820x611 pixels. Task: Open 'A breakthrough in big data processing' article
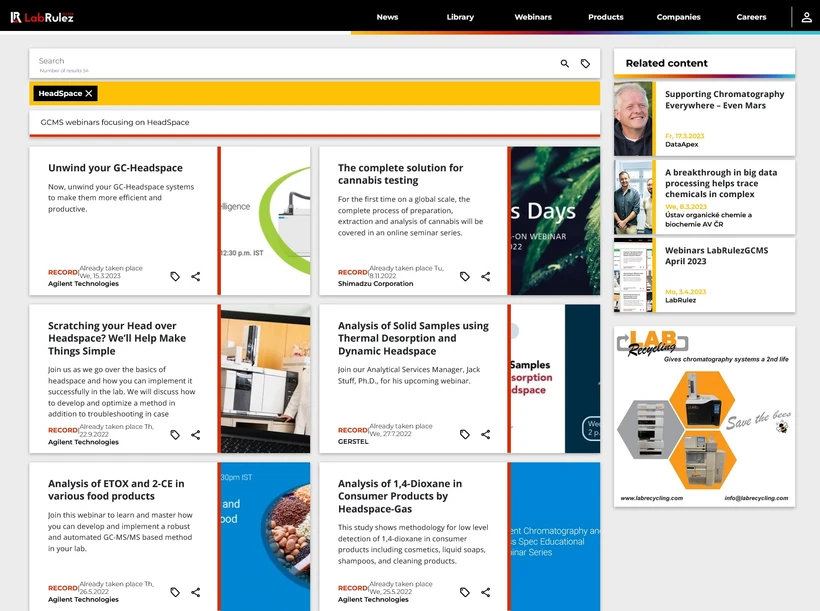[x=721, y=183]
